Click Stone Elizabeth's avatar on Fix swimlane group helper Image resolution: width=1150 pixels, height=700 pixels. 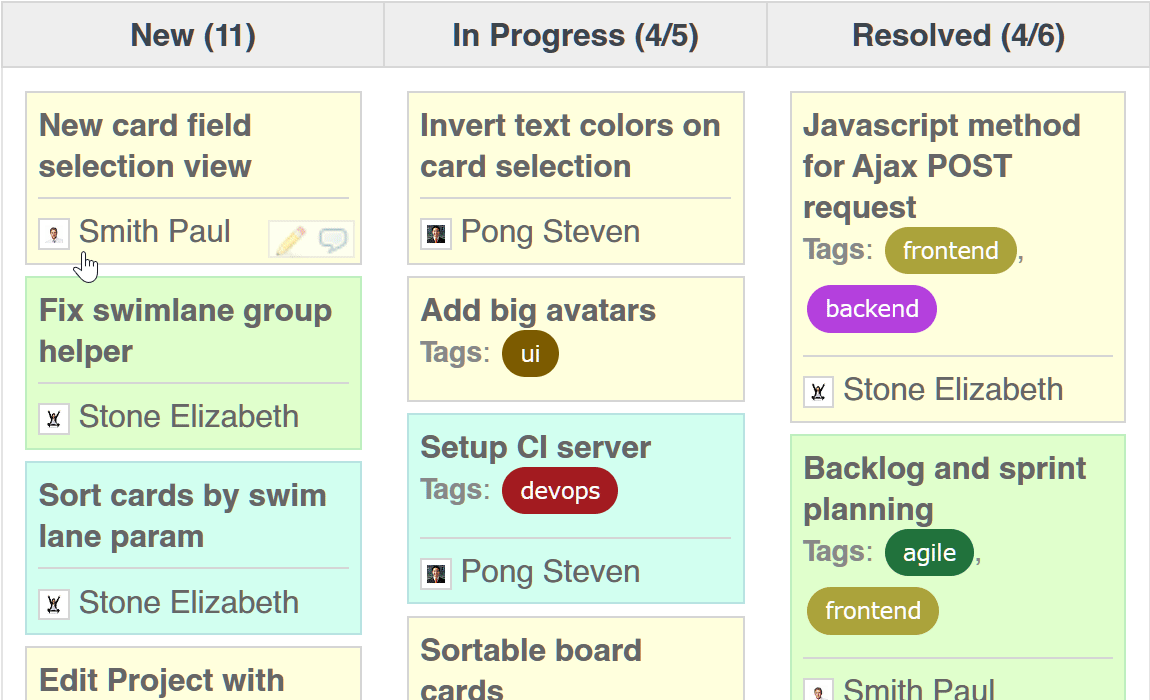[54, 418]
